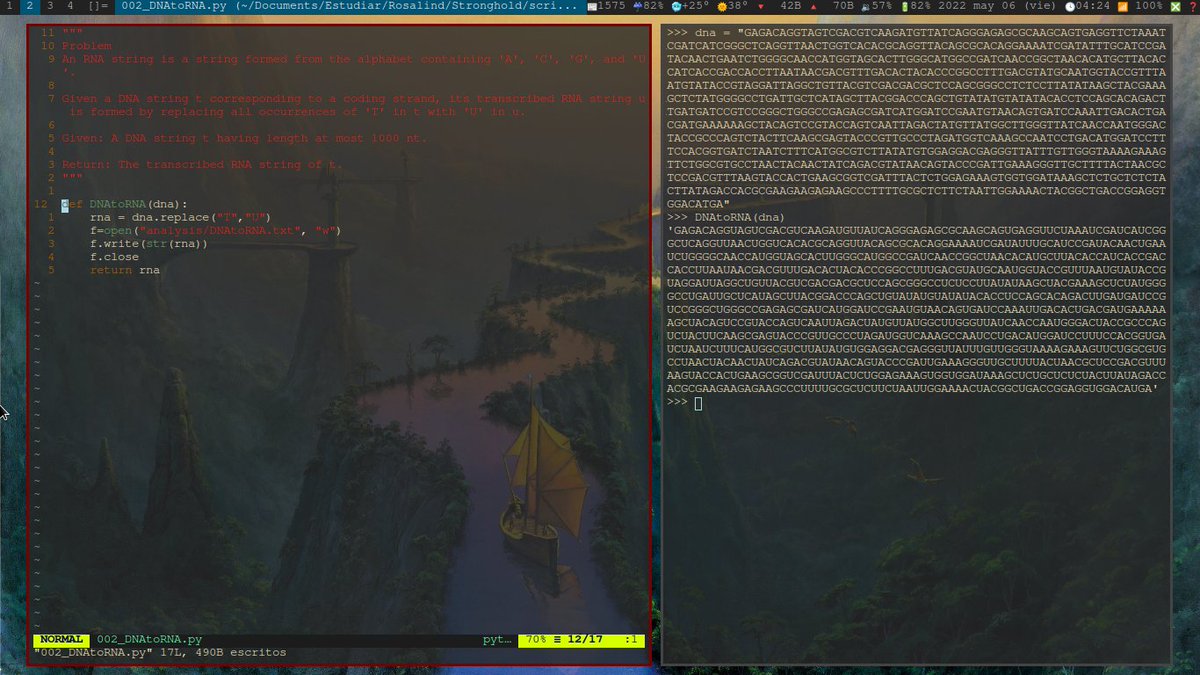The width and height of the screenshot is (1200, 675).
Task: Click the CPU usage indicator icon
Action: (636, 6)
